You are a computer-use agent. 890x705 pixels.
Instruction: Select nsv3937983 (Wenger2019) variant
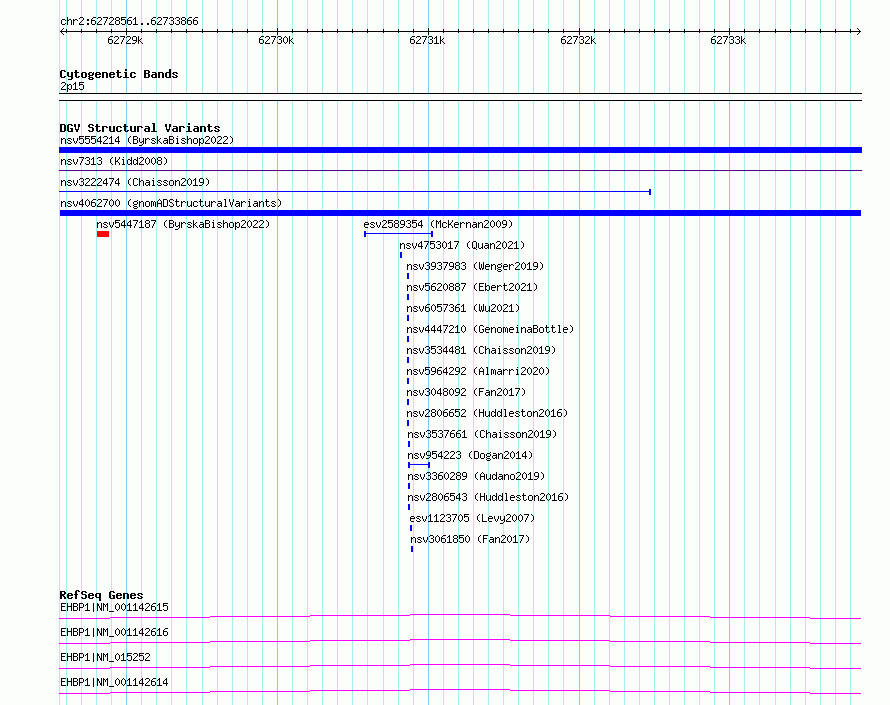(475, 266)
